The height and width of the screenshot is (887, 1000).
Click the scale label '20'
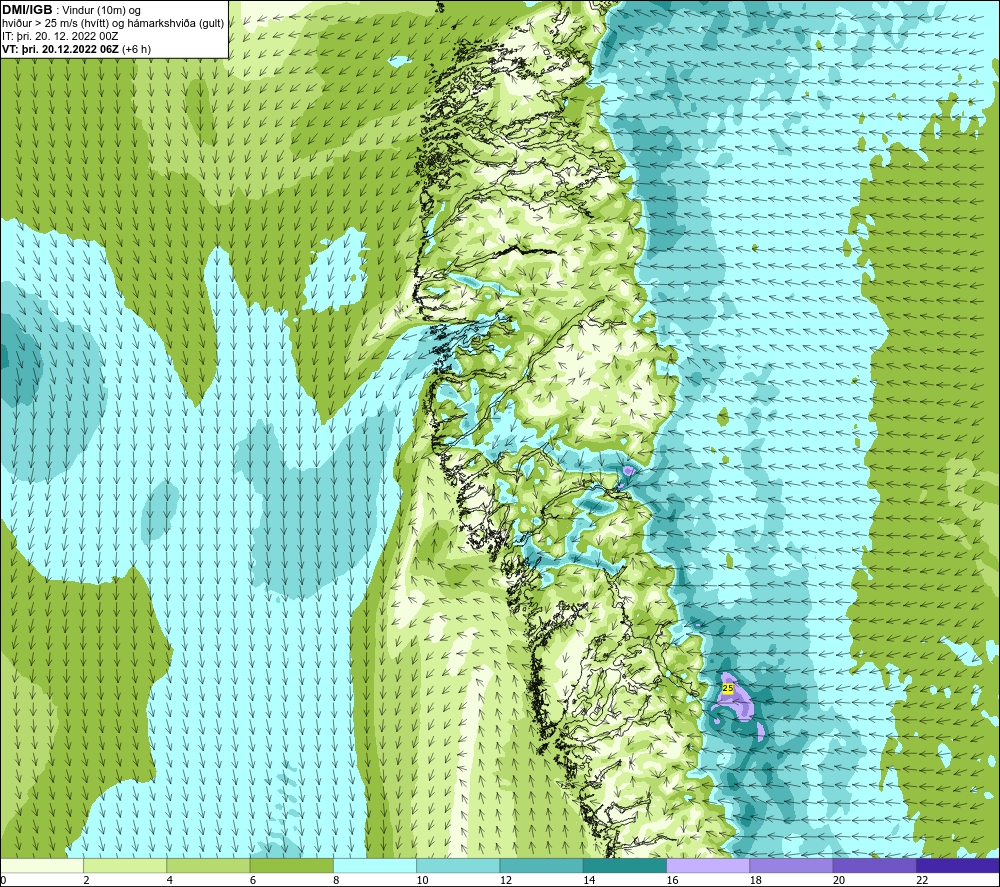tap(839, 880)
